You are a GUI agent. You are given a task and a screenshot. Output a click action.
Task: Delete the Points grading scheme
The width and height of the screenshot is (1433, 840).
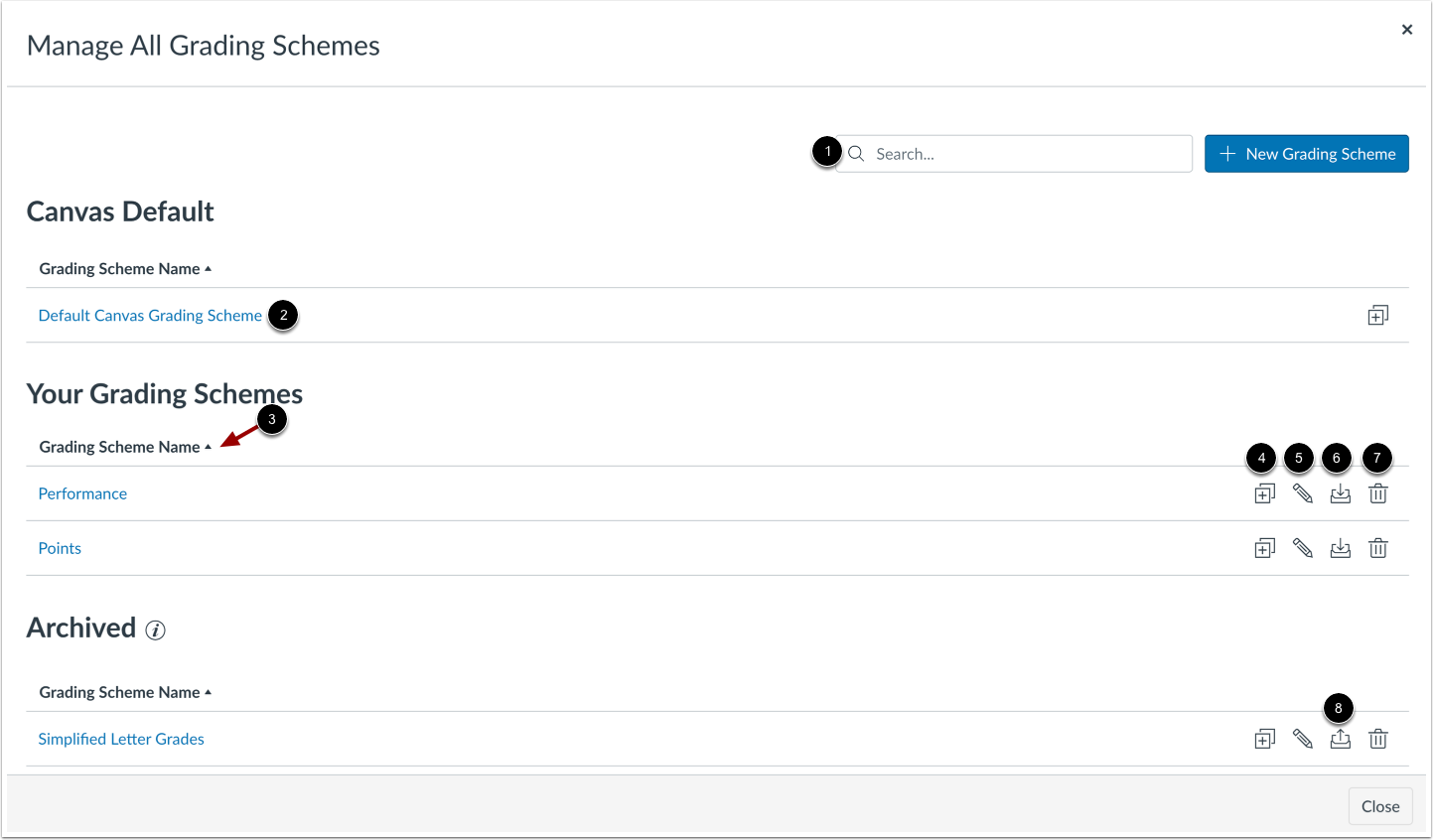tap(1377, 548)
